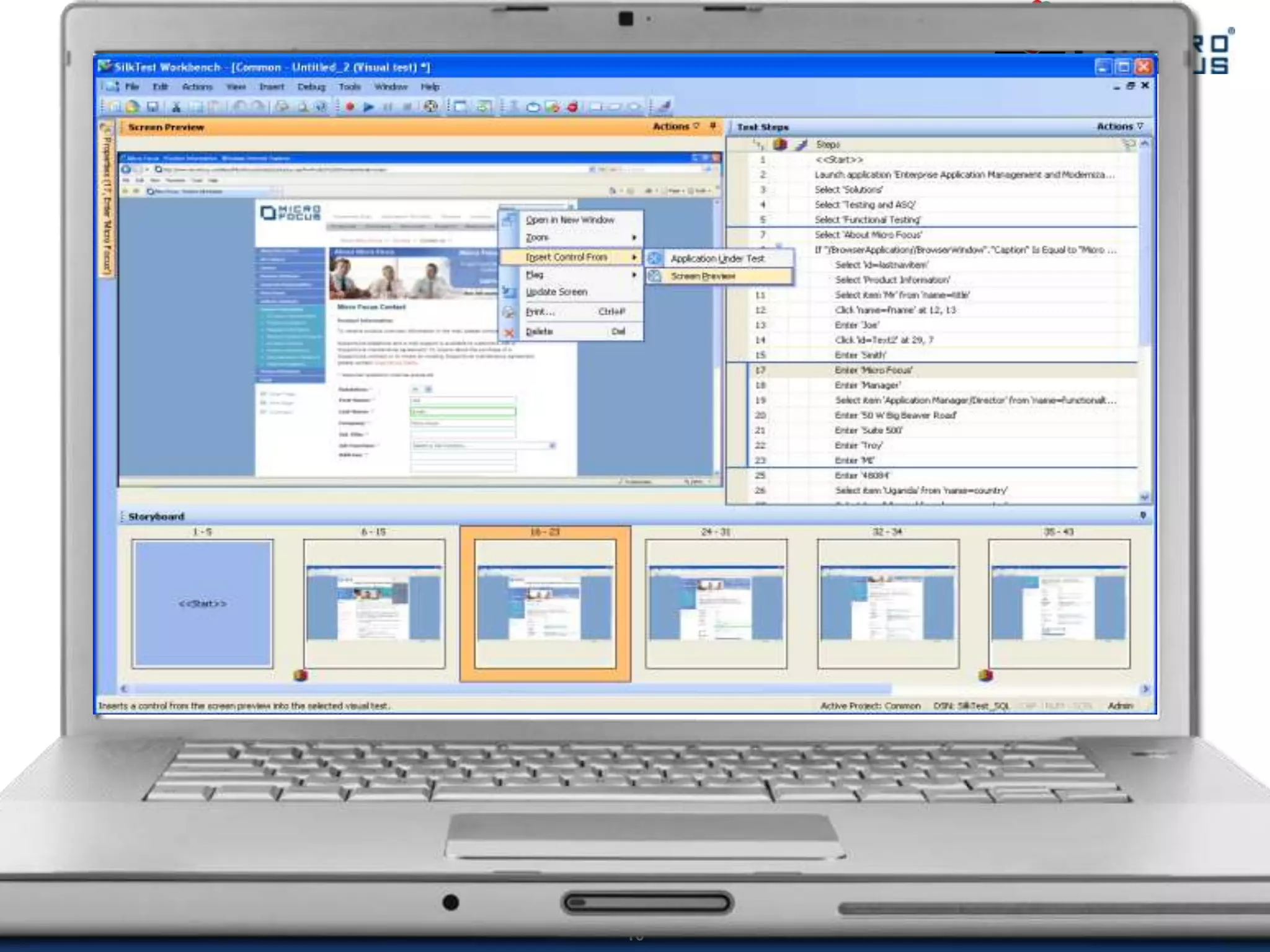
Task: Select storyboard thumbnail for steps 24 - 31
Action: (716, 603)
